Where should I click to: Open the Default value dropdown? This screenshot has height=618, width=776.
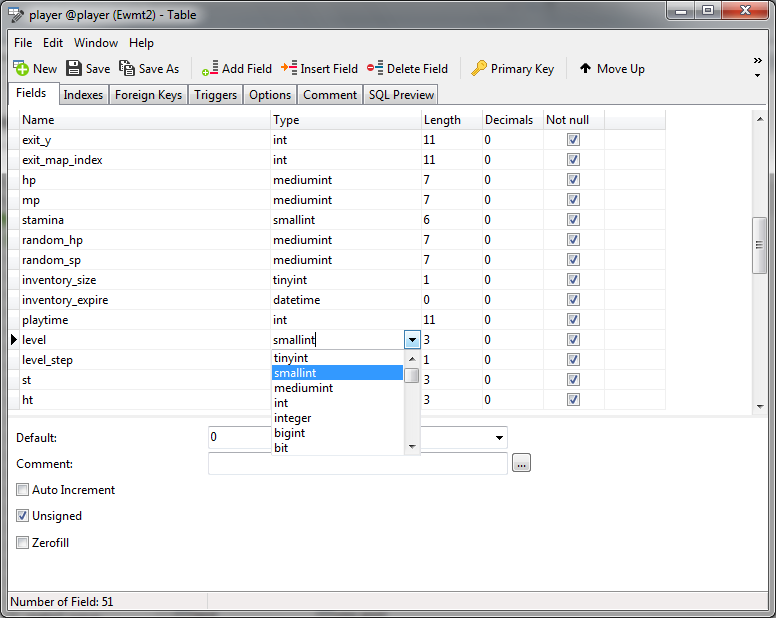click(x=499, y=437)
